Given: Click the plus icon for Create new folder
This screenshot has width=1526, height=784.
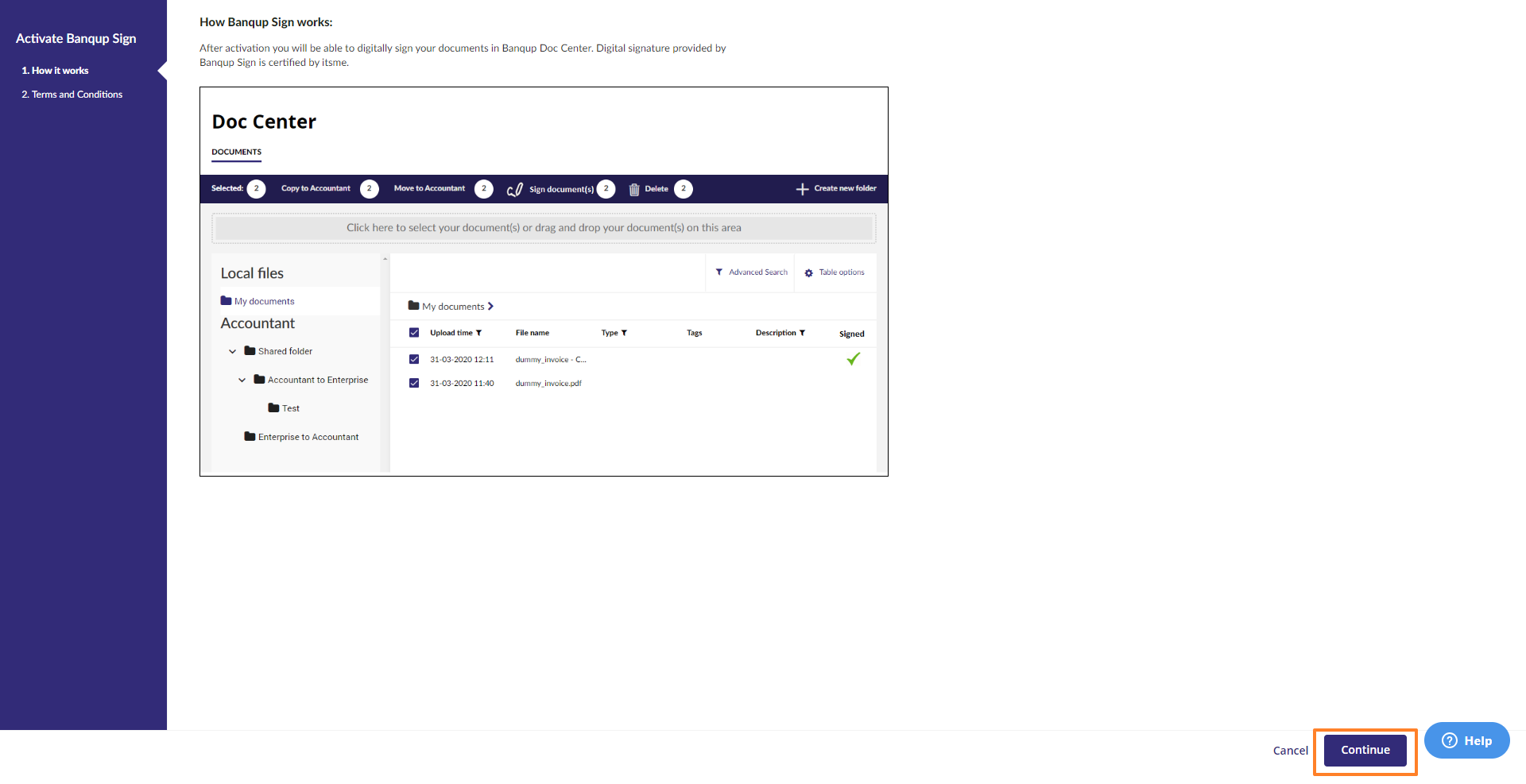Looking at the screenshot, I should click(802, 189).
